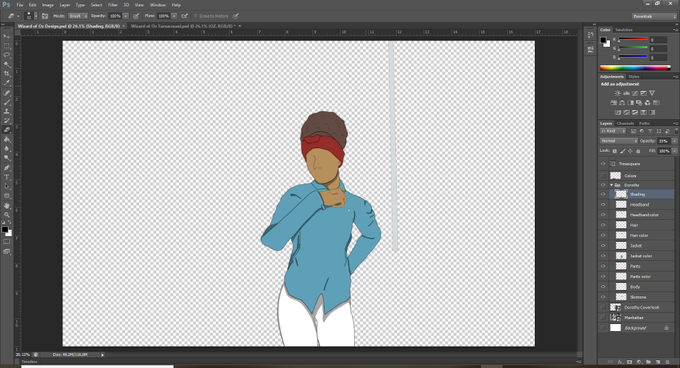The image size is (680, 368).
Task: Add a Curves adjustment
Action: point(635,93)
